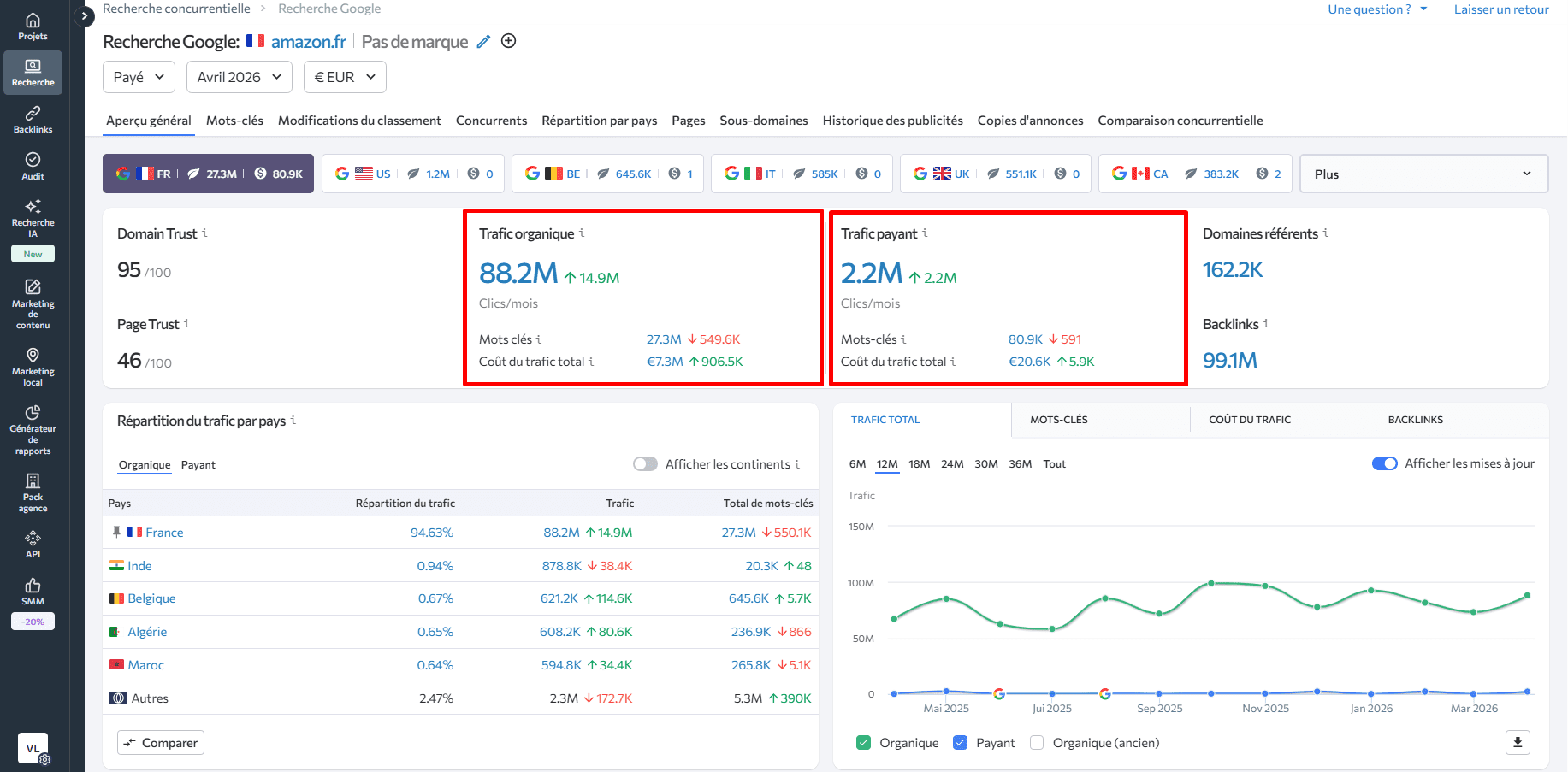The image size is (1568, 772).
Task: Switch chart to BACKLINKS tab
Action: pos(1415,420)
